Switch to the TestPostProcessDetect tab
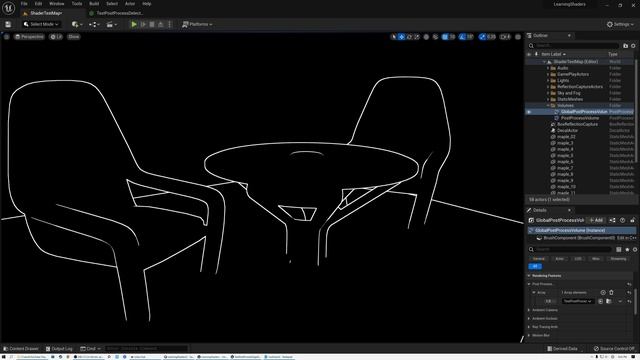This screenshot has width=640, height=360. pyautogui.click(x=119, y=13)
